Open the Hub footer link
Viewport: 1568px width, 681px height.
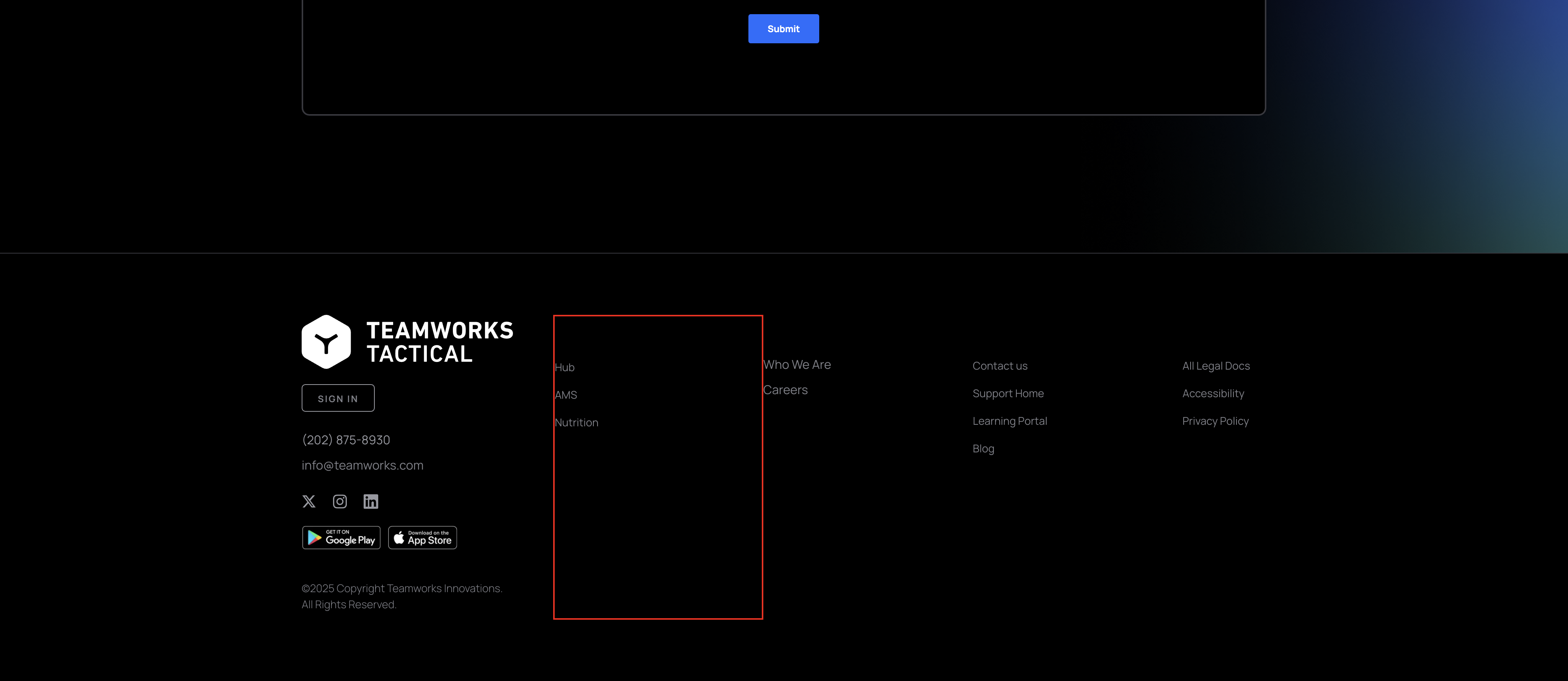[564, 367]
